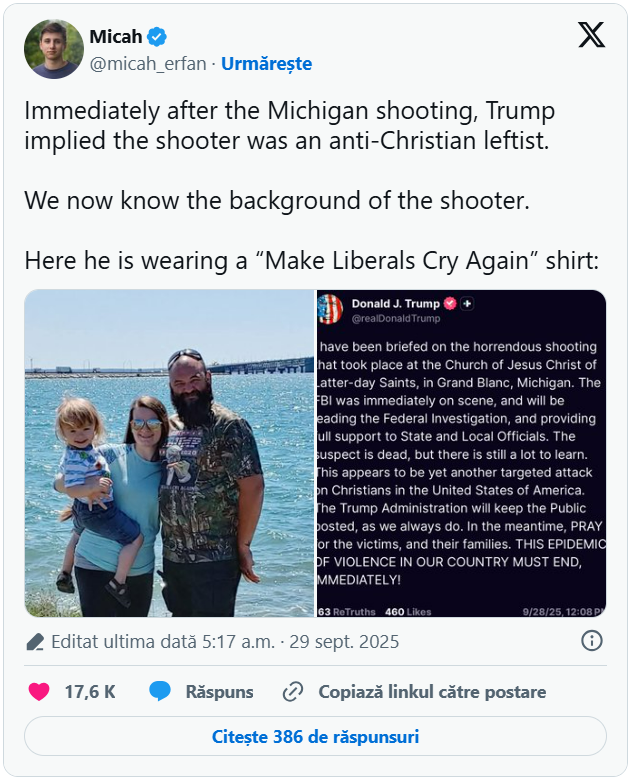Open the @micah_erfan handle link
This screenshot has height=779, width=629.
148,64
